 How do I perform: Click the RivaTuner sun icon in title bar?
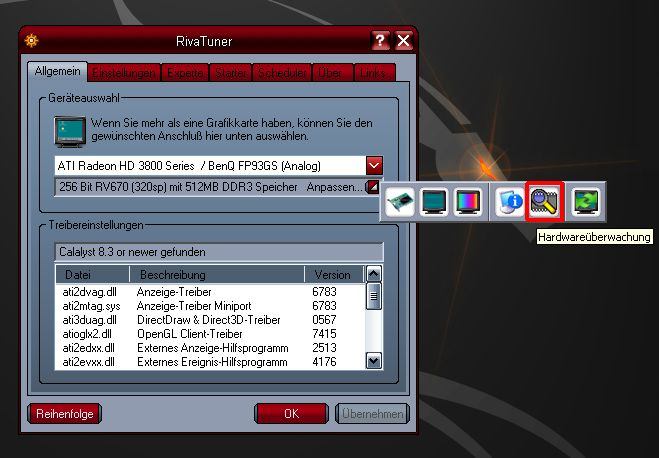[x=32, y=41]
